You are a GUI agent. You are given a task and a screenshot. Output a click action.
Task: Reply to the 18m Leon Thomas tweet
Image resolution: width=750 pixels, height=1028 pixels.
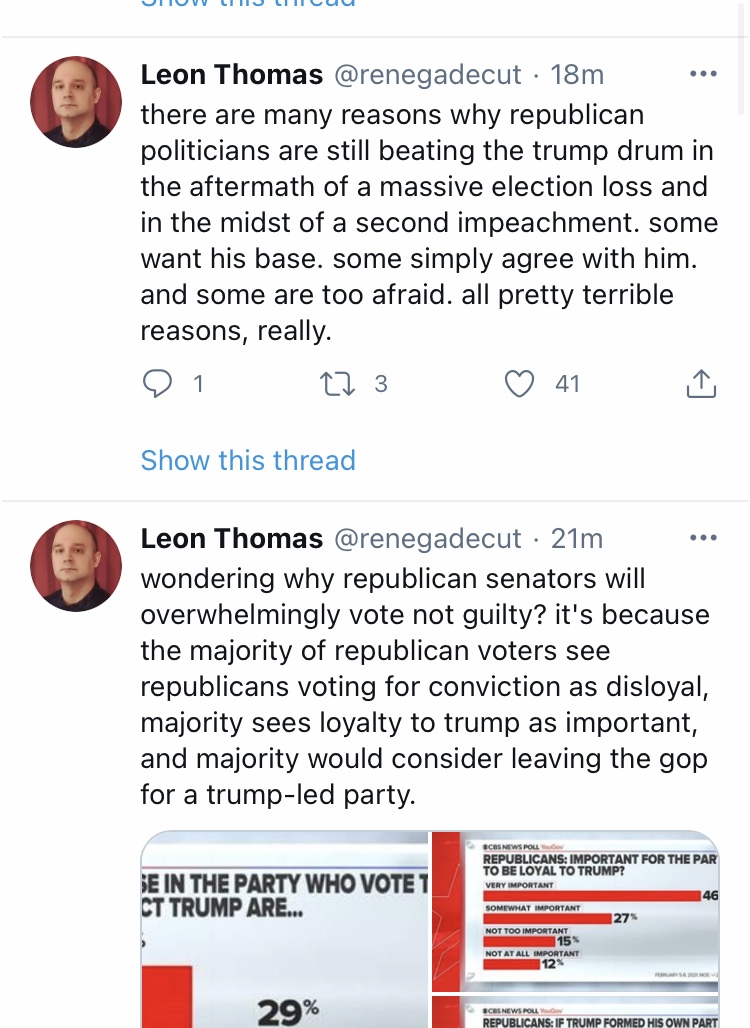[157, 384]
